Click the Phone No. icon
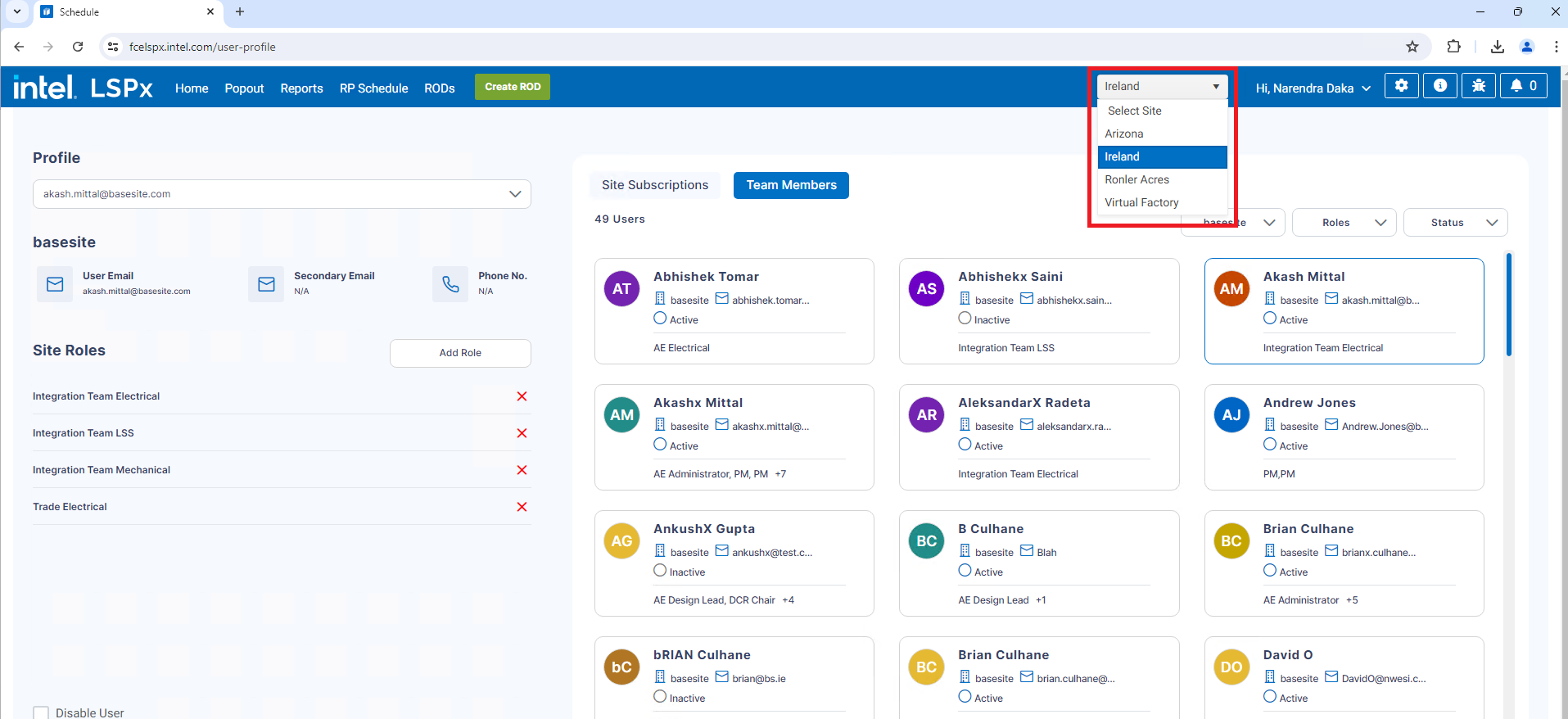Viewport: 1568px width, 719px height. [x=450, y=284]
